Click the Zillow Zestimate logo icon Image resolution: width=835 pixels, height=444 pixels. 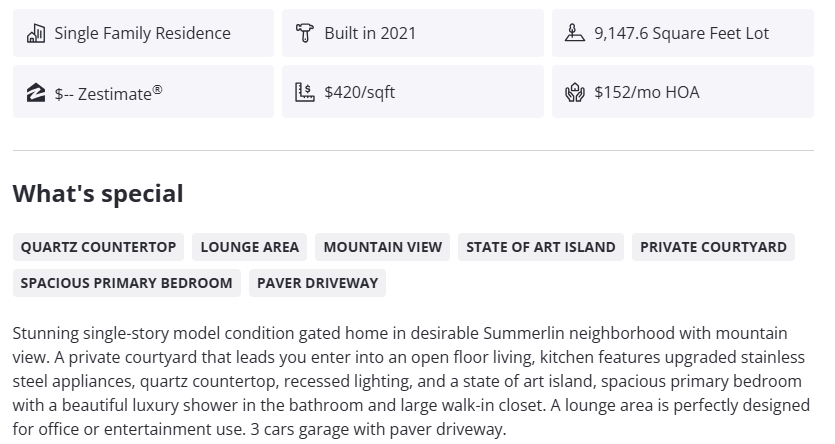pos(36,92)
